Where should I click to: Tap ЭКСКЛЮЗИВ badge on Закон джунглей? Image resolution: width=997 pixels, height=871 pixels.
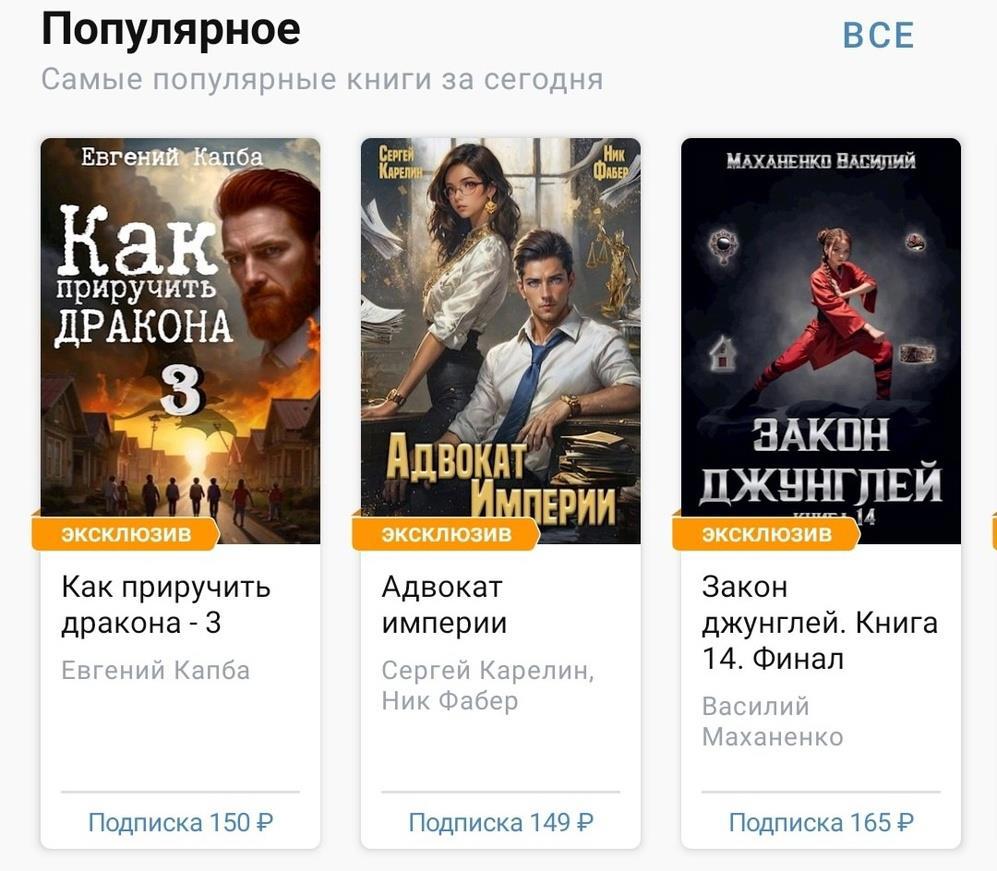click(x=766, y=534)
